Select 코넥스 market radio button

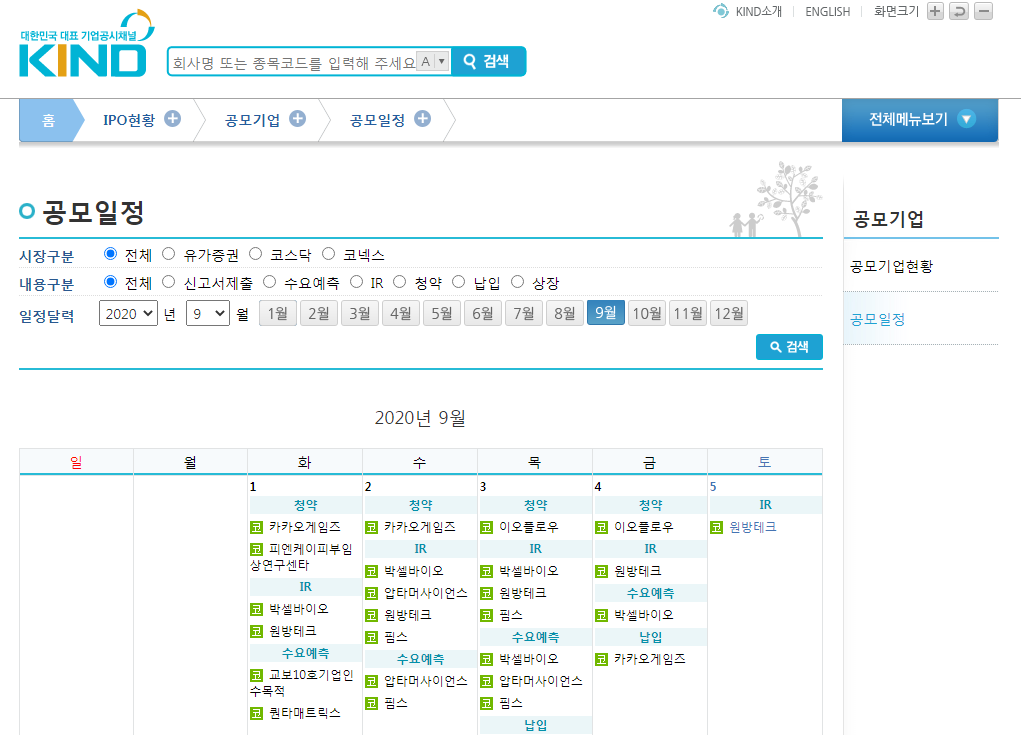tap(329, 254)
